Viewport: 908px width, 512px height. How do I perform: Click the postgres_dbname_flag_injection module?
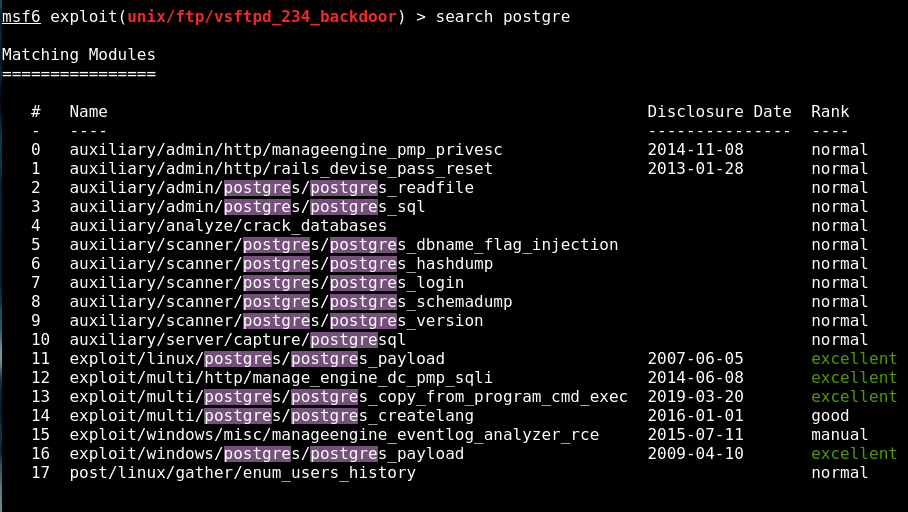[x=343, y=245]
